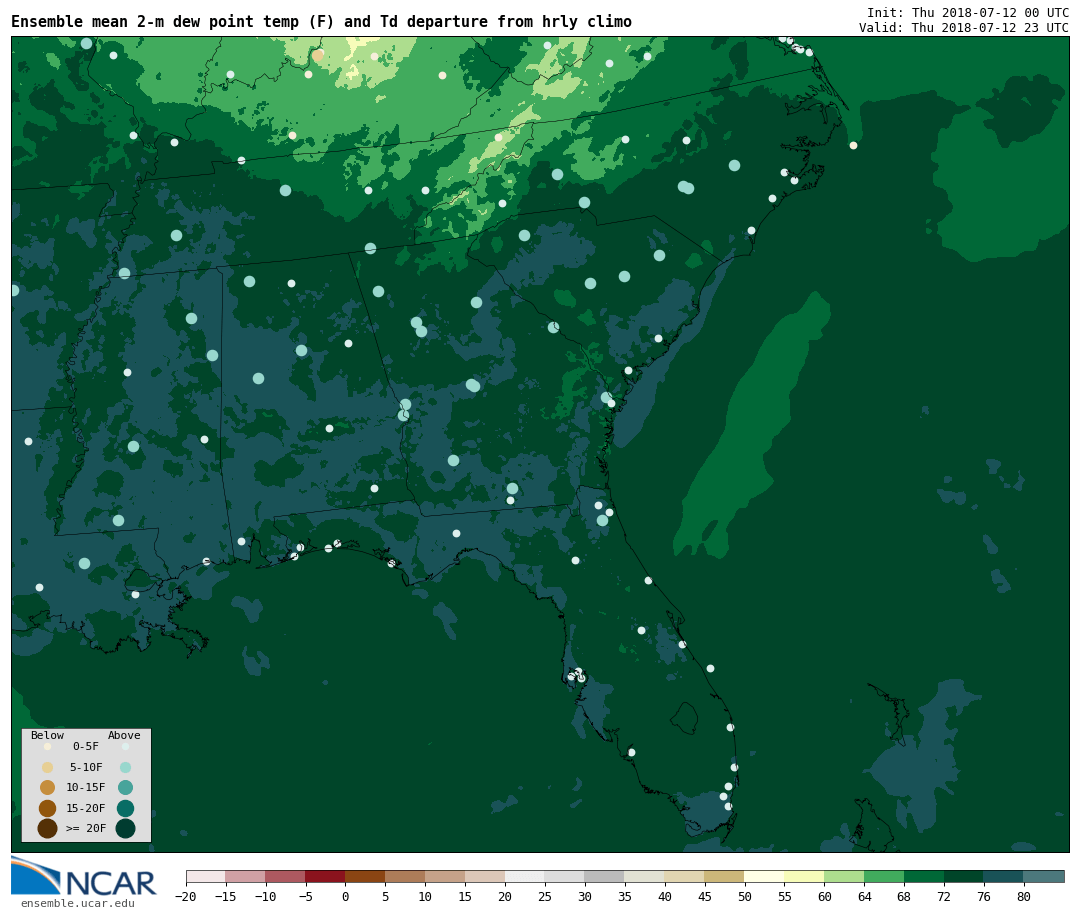Click the '>= 20F' legend label
Viewport: 1080px width, 915px height.
[x=85, y=828]
